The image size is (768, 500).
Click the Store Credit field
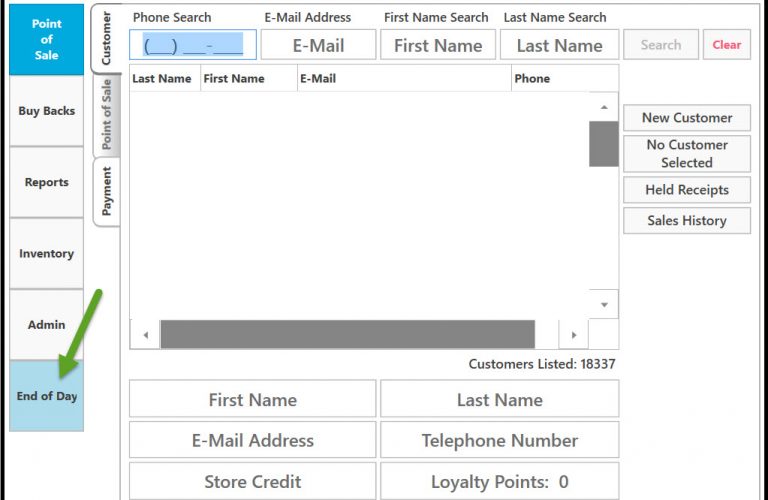pyautogui.click(x=253, y=481)
